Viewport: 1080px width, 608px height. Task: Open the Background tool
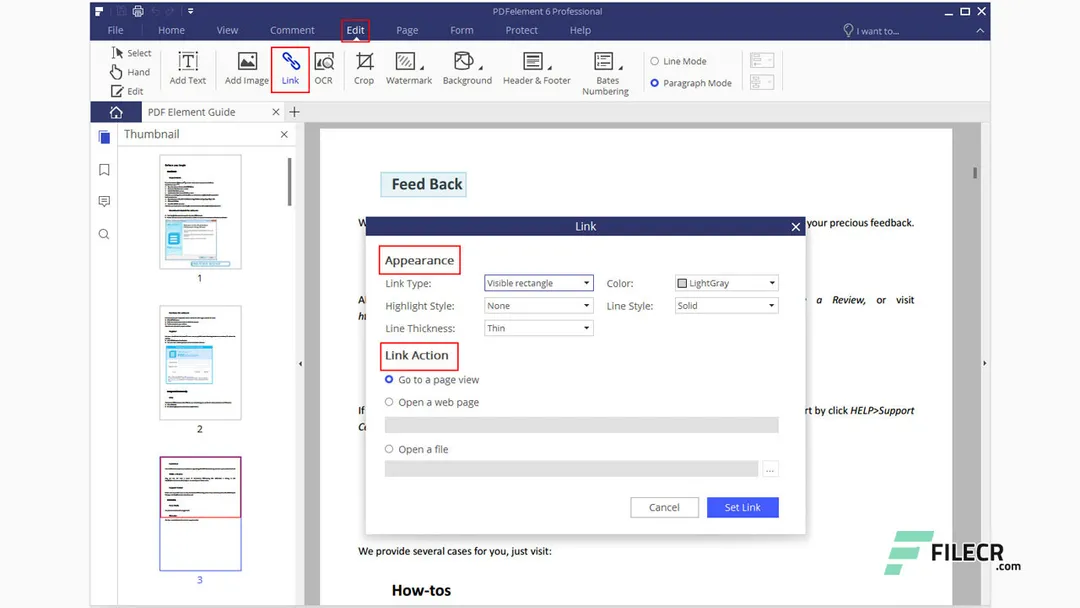coord(467,69)
